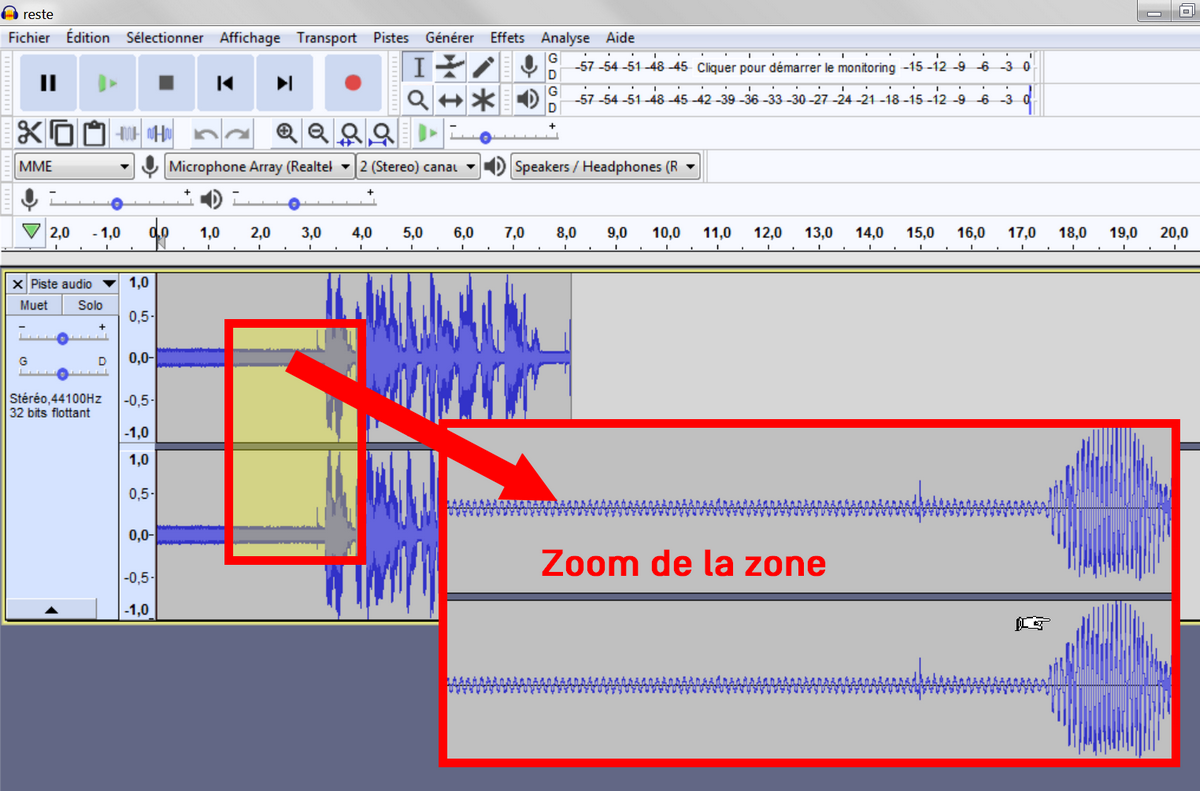1200x791 pixels.
Task: Select the Zoom tool (magnifier)
Action: tap(417, 99)
